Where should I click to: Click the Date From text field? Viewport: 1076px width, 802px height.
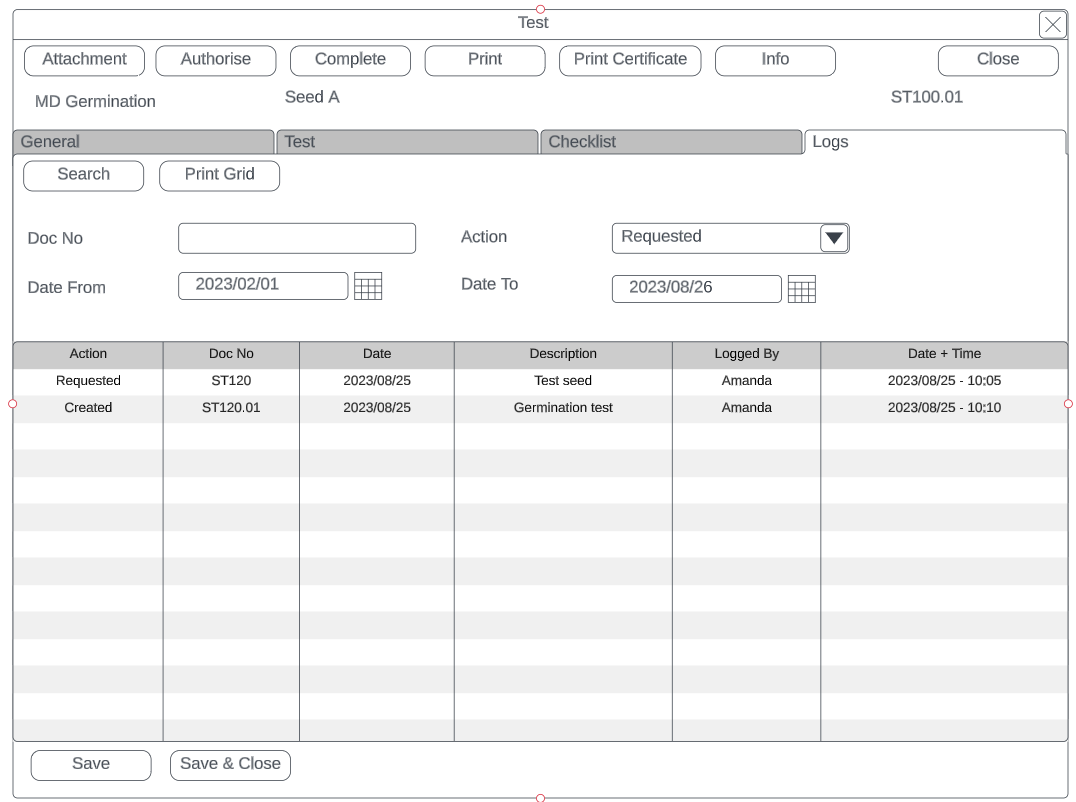pyautogui.click(x=263, y=285)
